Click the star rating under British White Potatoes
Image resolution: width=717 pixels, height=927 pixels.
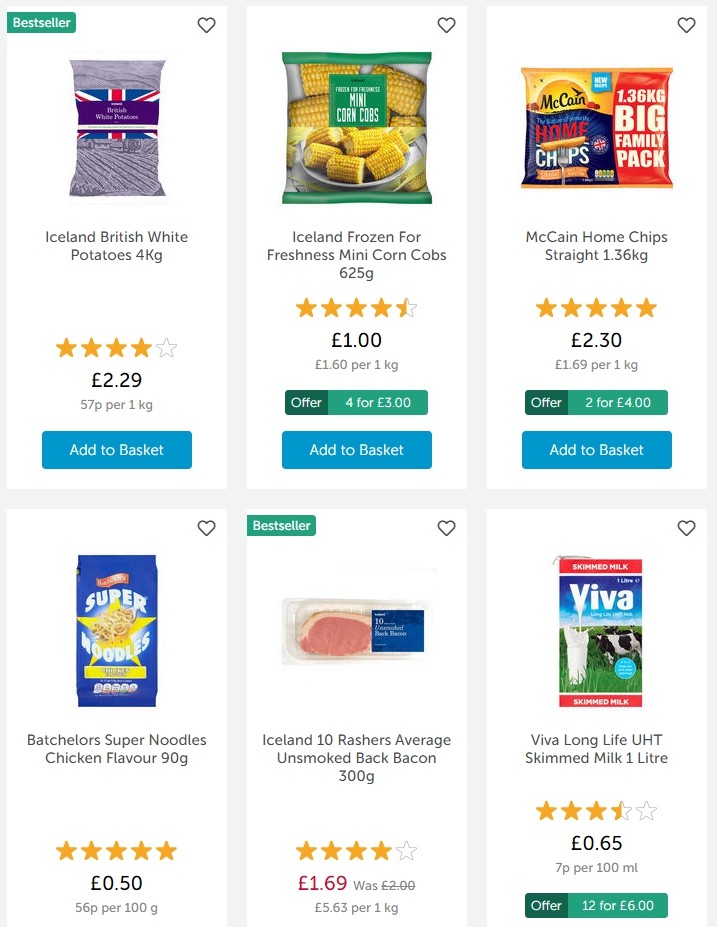tap(116, 348)
